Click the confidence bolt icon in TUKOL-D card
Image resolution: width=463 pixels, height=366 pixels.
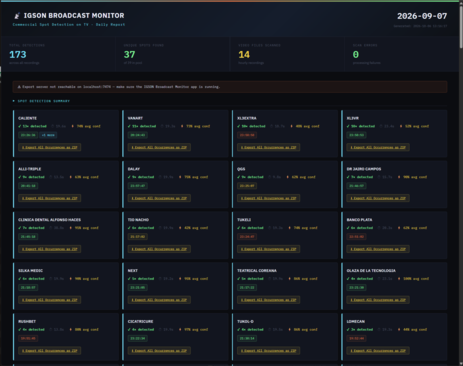(289, 330)
